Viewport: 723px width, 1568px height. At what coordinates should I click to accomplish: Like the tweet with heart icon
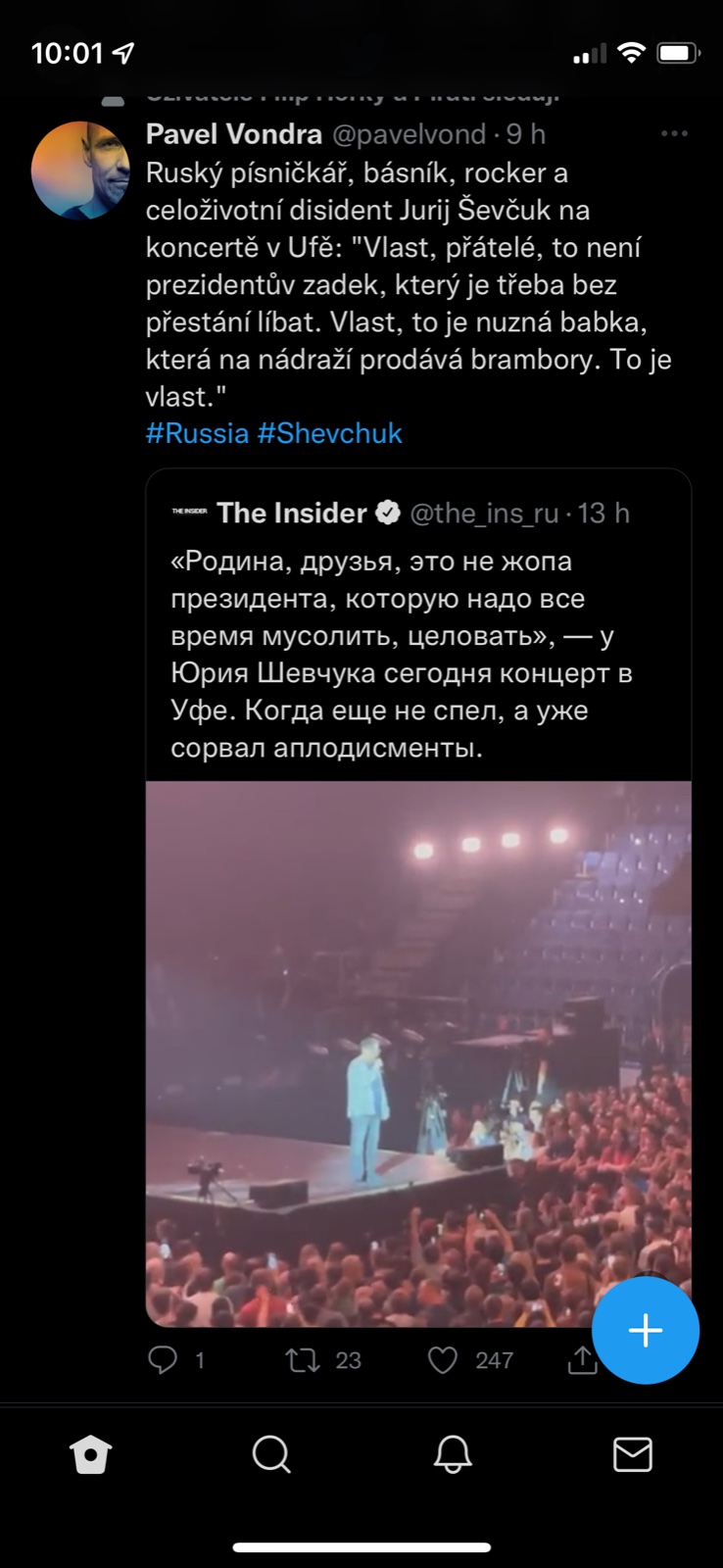[443, 1359]
